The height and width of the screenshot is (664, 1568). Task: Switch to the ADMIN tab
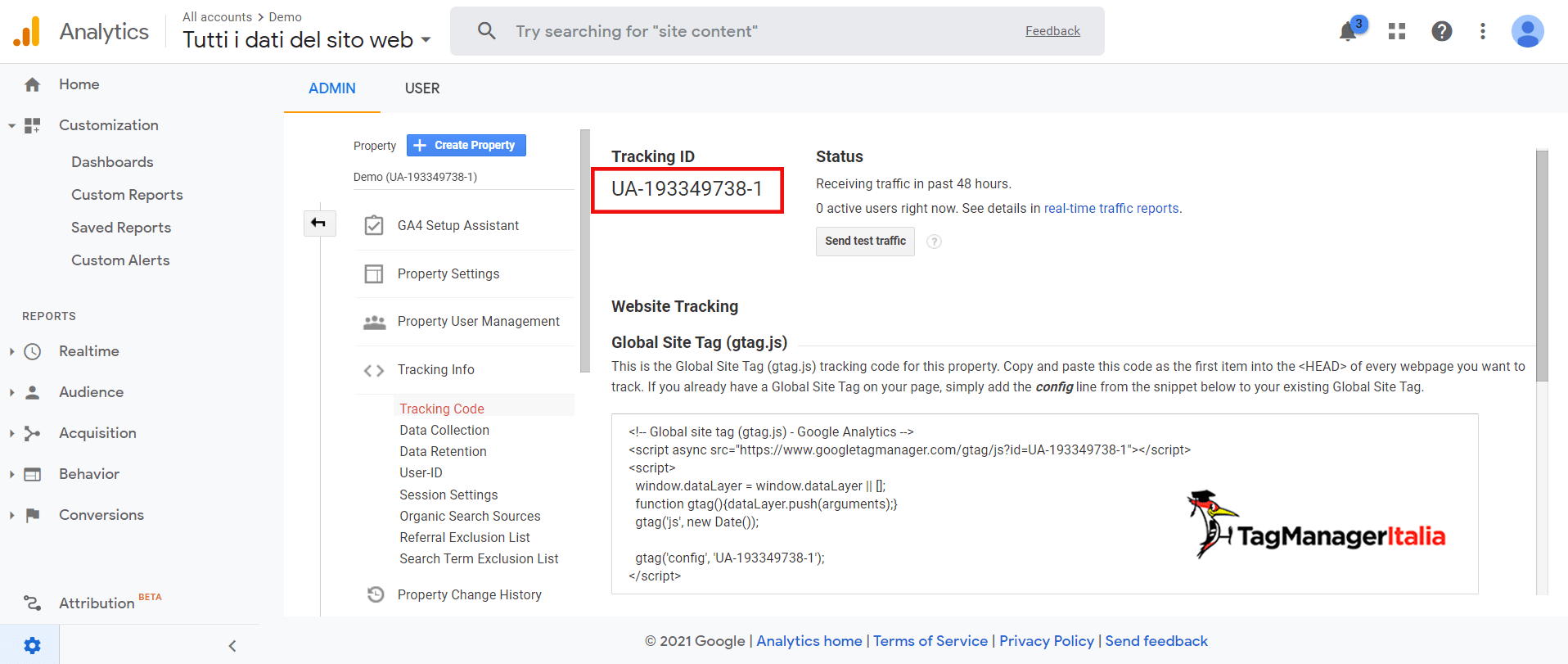point(332,88)
